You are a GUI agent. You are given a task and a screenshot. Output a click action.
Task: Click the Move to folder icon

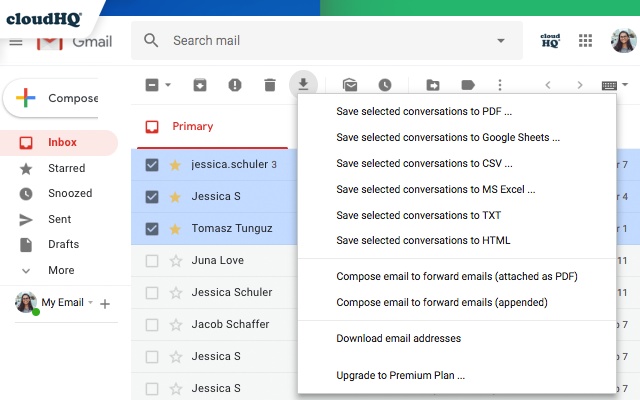tap(433, 85)
